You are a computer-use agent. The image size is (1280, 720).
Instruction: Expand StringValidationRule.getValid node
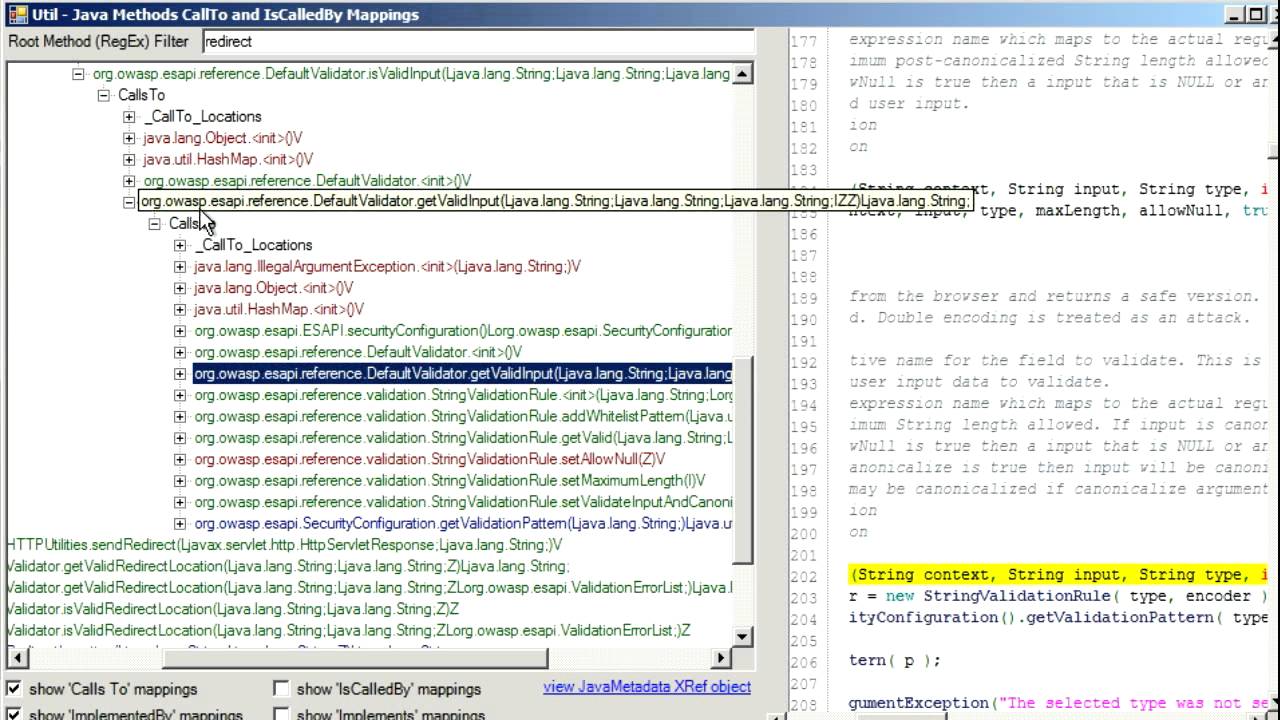click(x=180, y=438)
